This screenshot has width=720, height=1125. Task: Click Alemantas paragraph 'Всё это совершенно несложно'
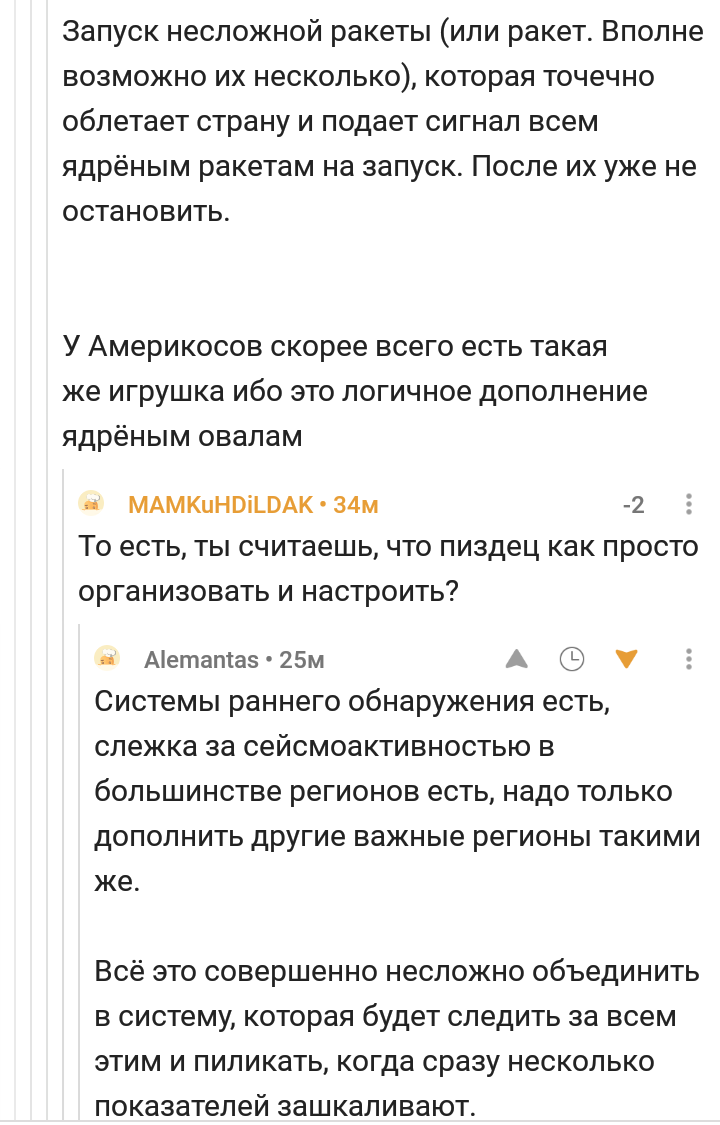point(397,1038)
